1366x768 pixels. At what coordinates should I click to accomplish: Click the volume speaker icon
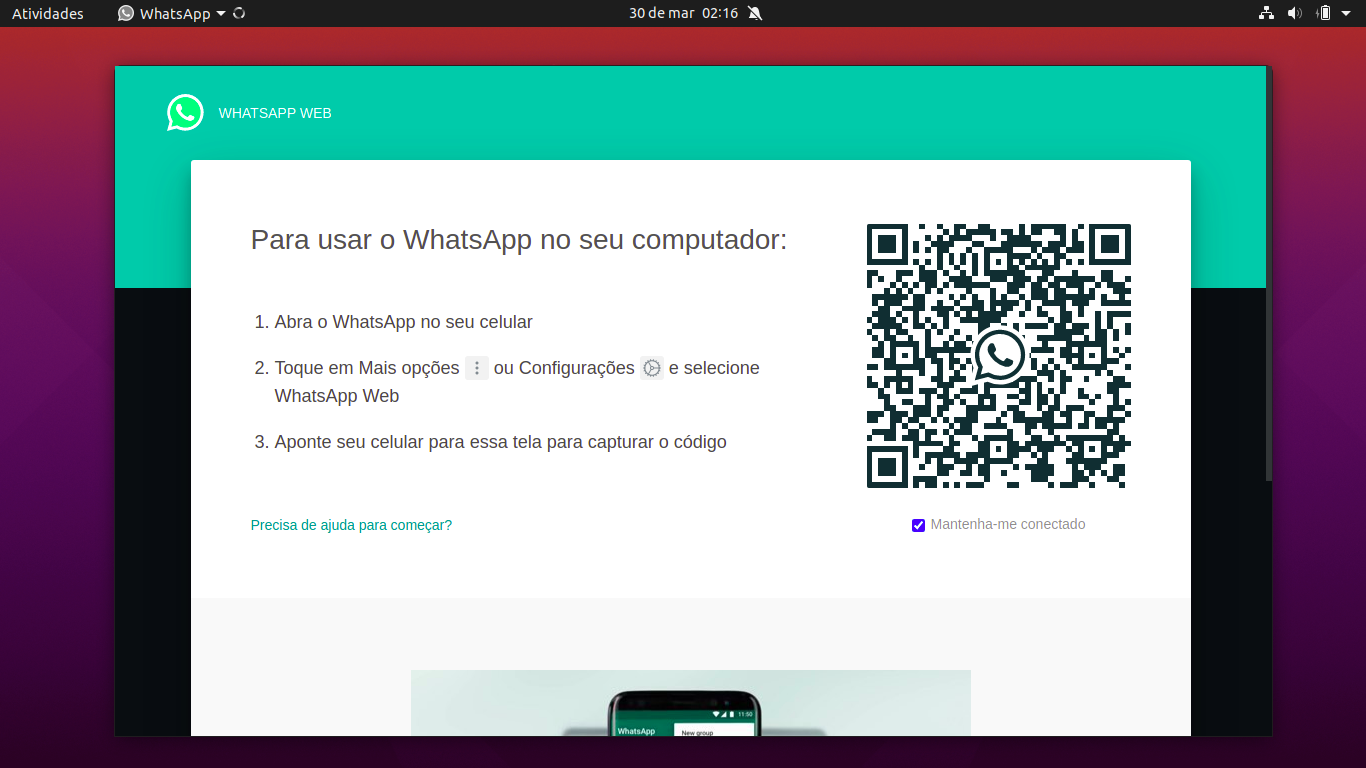[1295, 13]
